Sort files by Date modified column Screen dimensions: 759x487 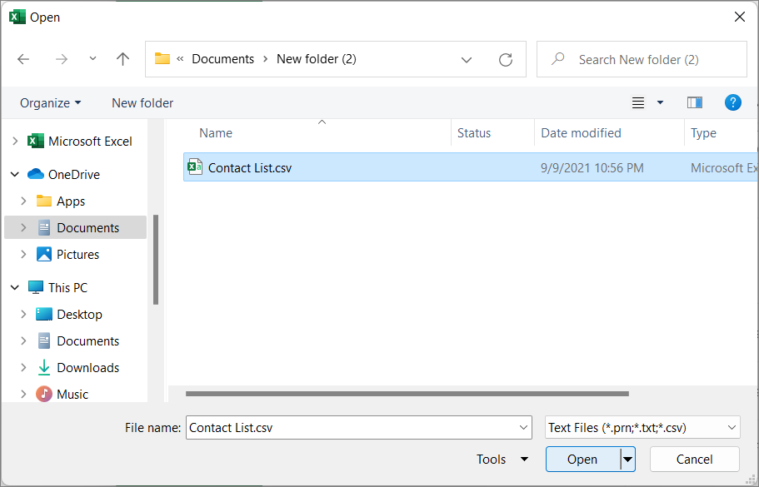click(580, 133)
